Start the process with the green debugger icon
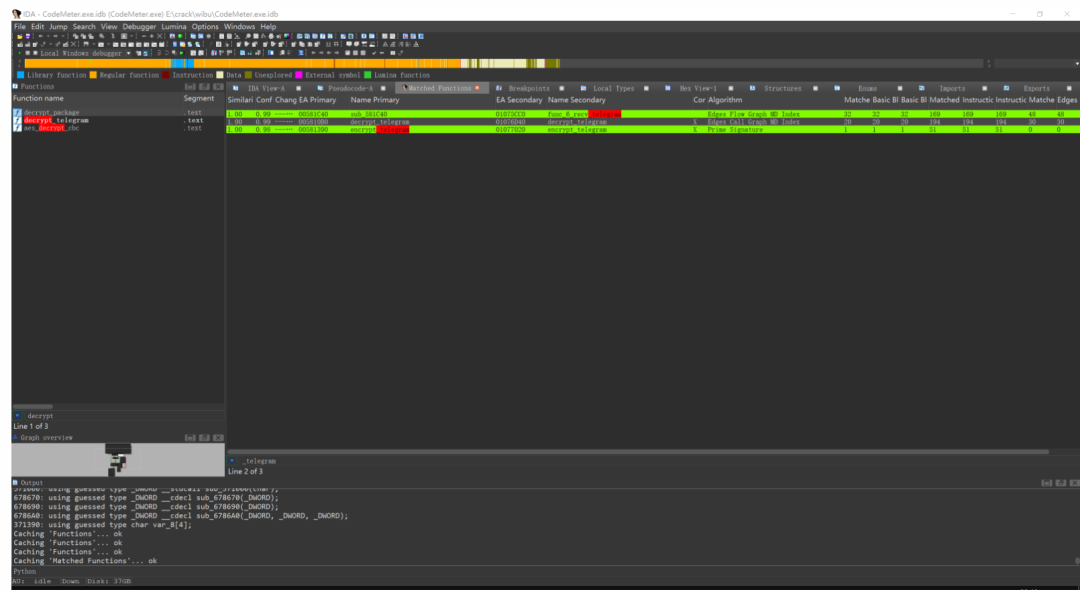The width and height of the screenshot is (1080, 592). click(20, 53)
